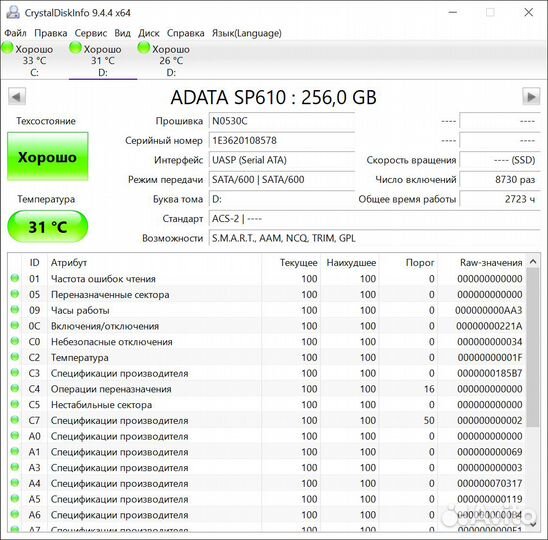
Task: Click the serial number field 1E3620108578
Action: (x=282, y=141)
